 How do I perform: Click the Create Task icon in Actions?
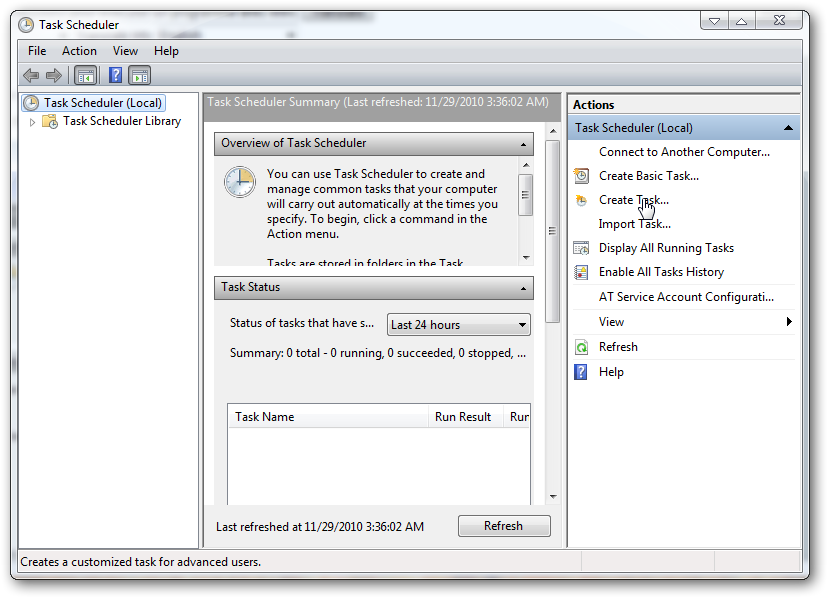(581, 200)
